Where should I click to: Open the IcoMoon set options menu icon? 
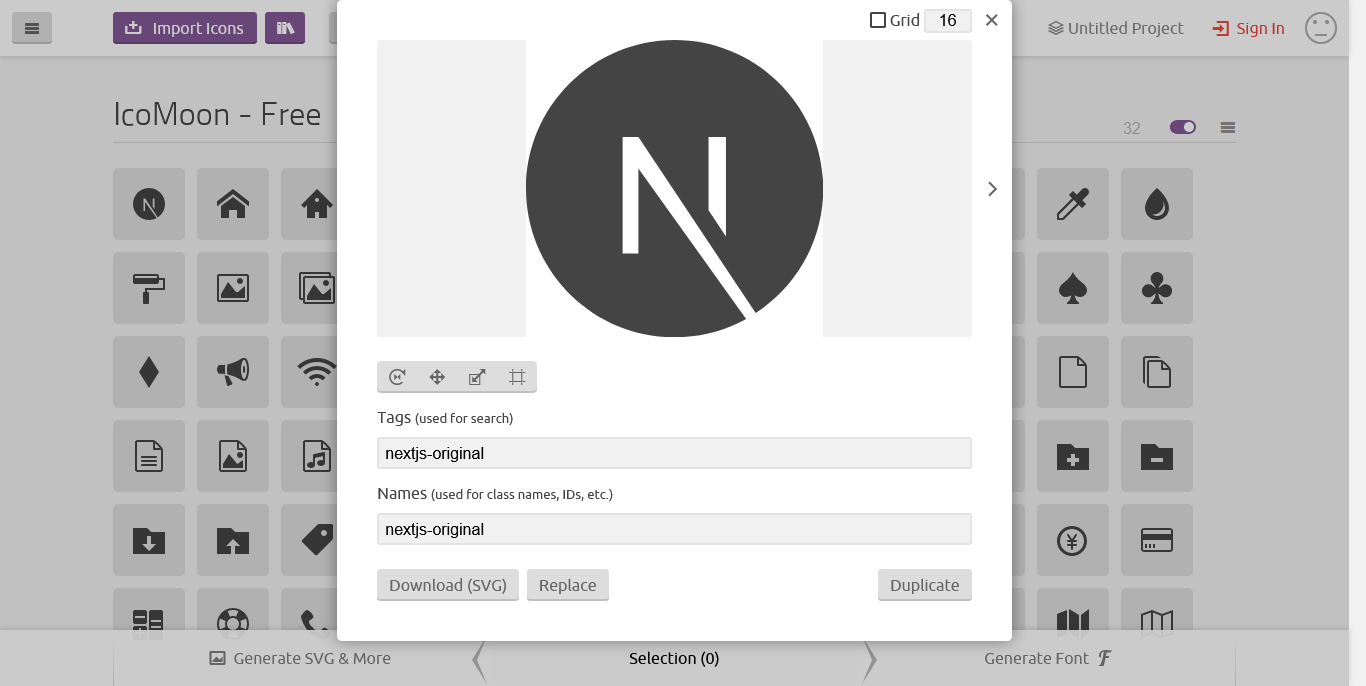[1228, 127]
